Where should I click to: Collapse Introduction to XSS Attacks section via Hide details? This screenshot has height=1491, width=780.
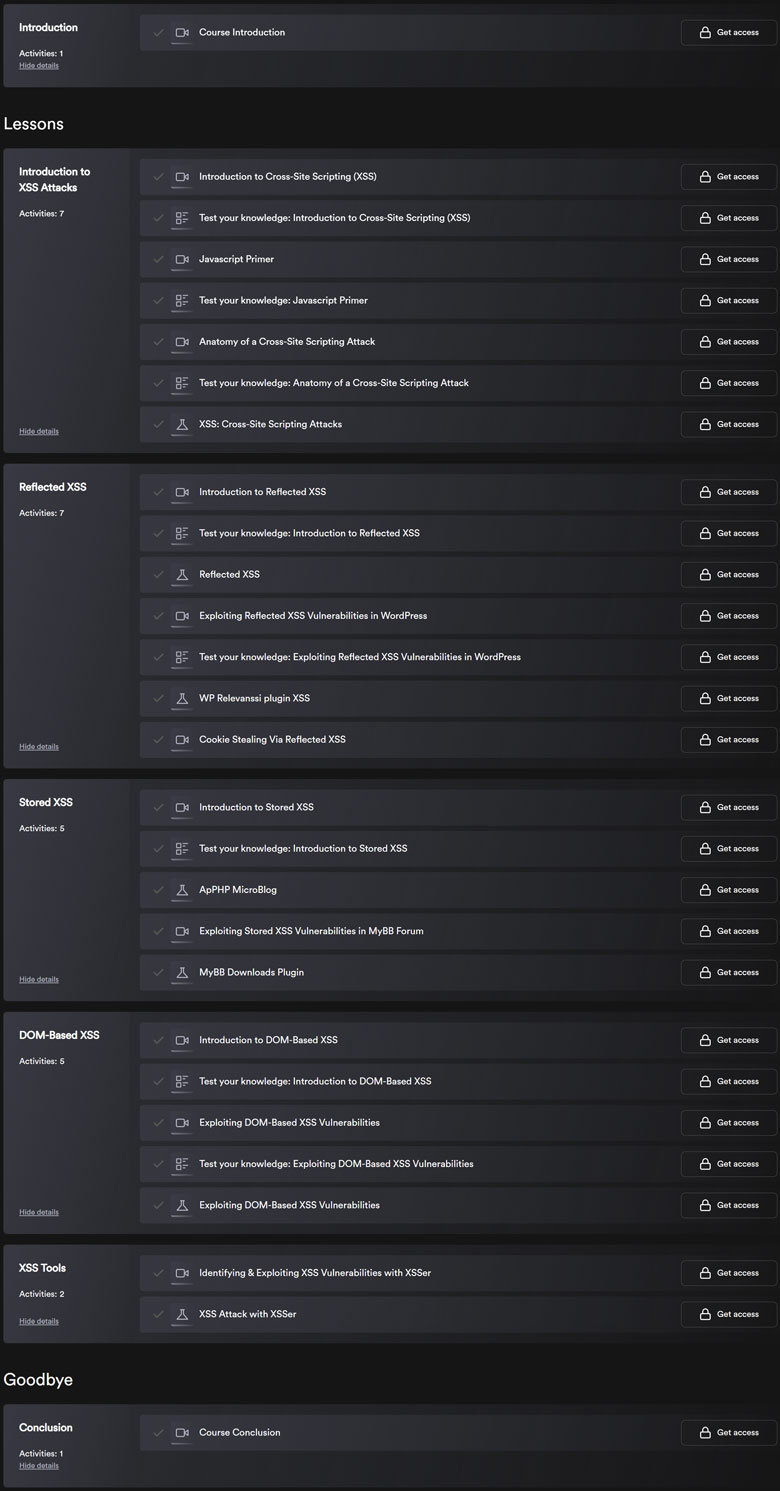point(39,431)
